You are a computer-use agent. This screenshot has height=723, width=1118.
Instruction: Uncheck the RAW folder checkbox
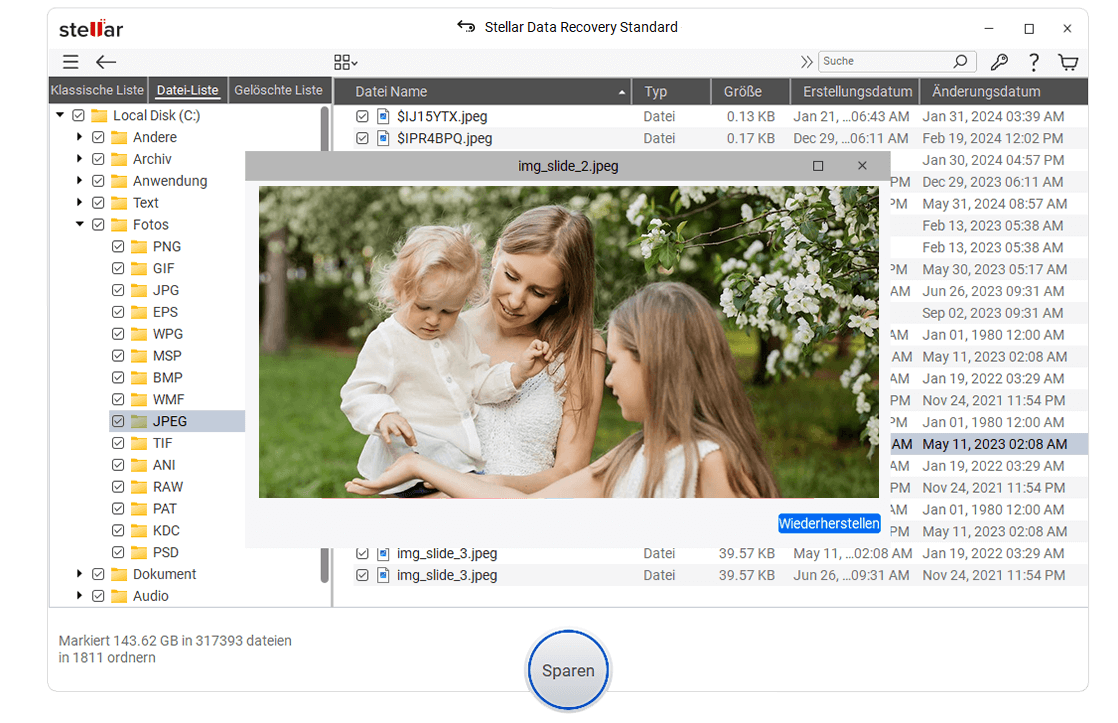117,486
